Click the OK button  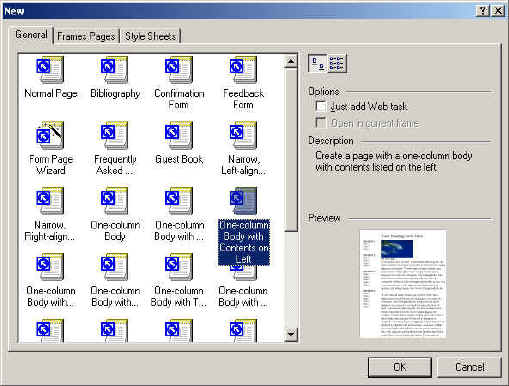pyautogui.click(x=400, y=367)
